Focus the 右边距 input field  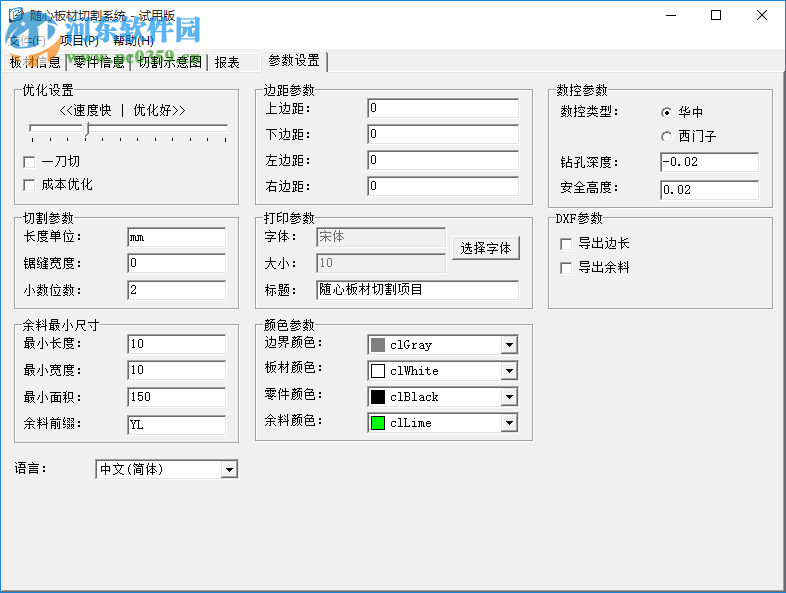pos(443,186)
